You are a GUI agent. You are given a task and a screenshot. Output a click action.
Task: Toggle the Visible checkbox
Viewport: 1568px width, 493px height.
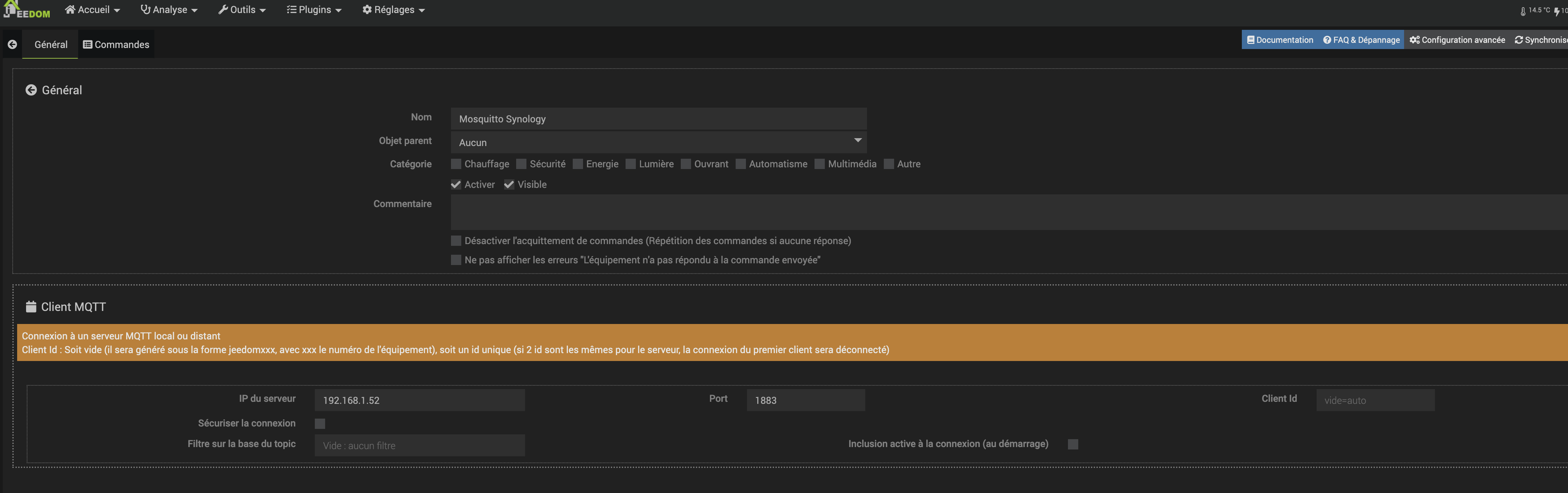(509, 184)
